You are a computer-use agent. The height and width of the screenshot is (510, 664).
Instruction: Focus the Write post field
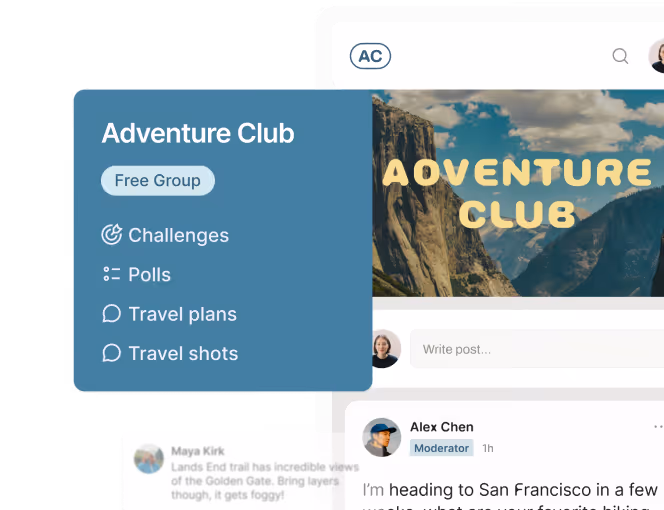[537, 349]
